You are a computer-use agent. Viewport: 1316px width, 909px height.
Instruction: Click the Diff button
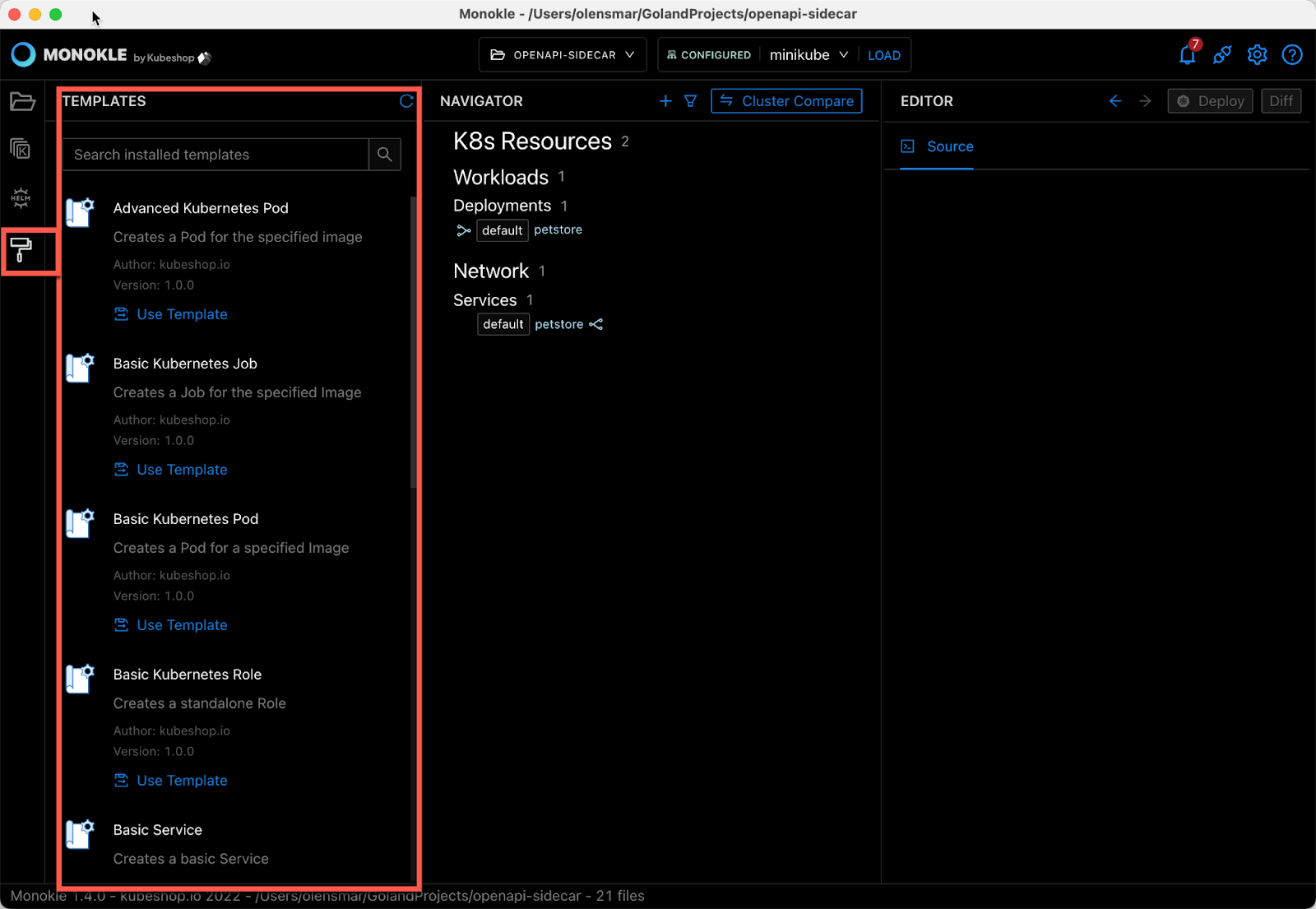pyautogui.click(x=1281, y=100)
